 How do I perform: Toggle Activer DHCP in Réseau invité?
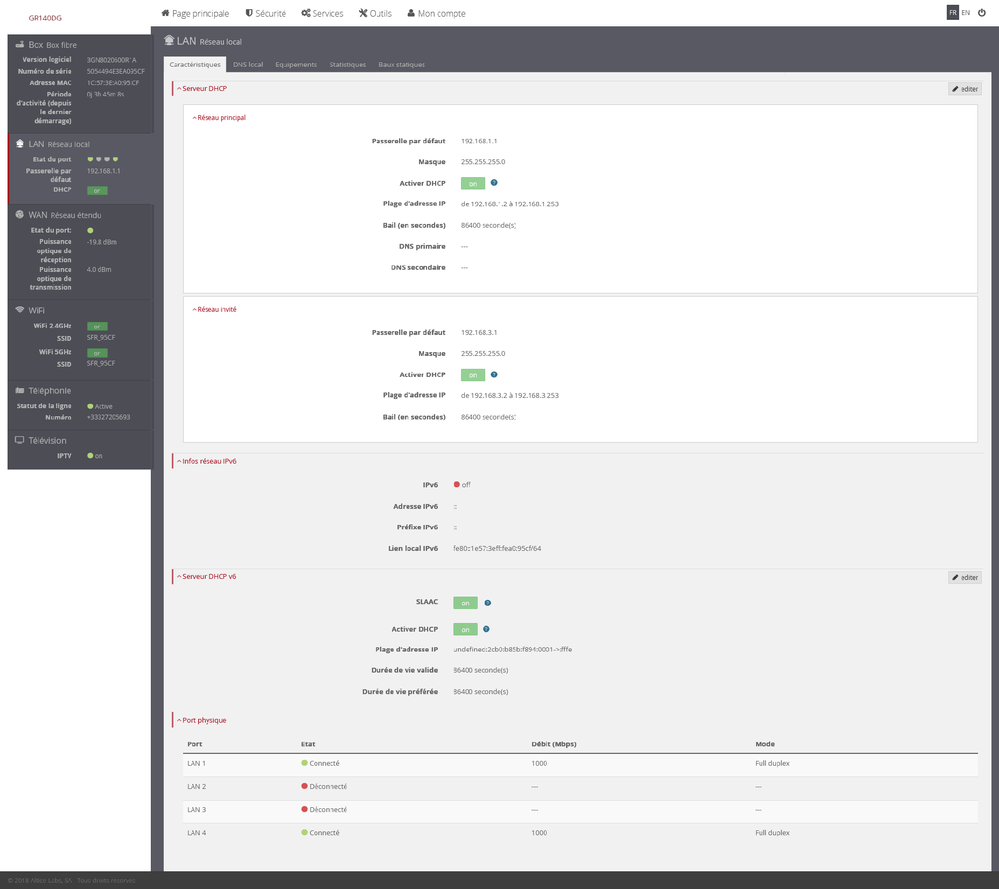(472, 375)
